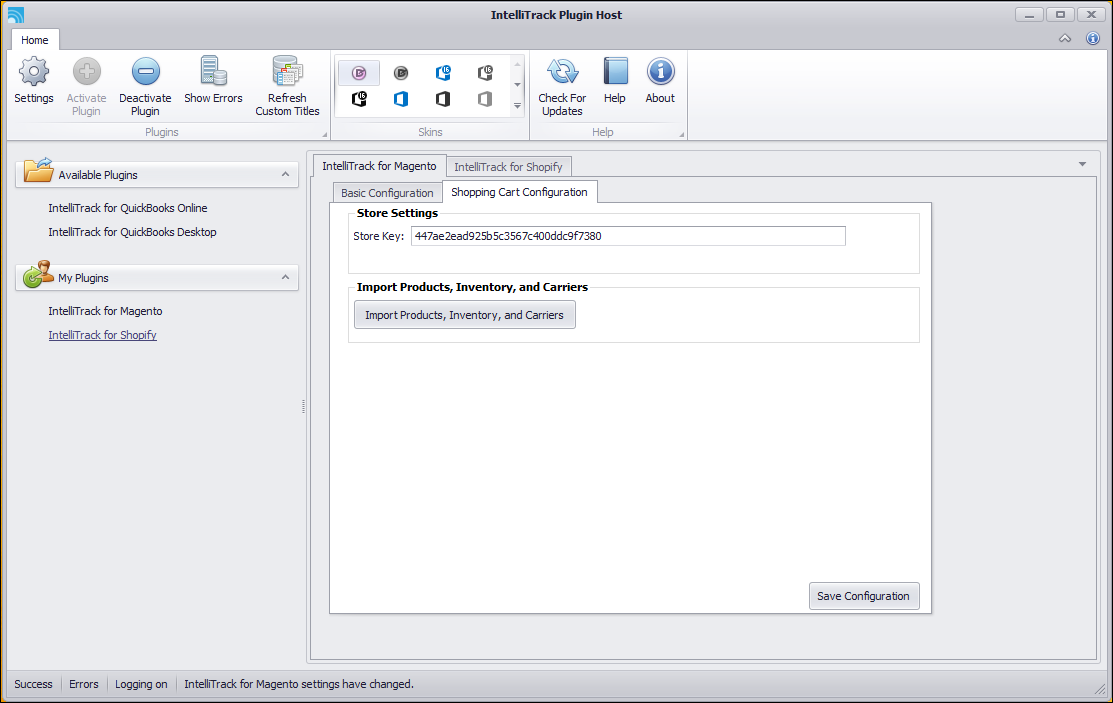Select IntelliTrack for Magento under My Plugins
The image size is (1113, 703).
click(x=105, y=310)
